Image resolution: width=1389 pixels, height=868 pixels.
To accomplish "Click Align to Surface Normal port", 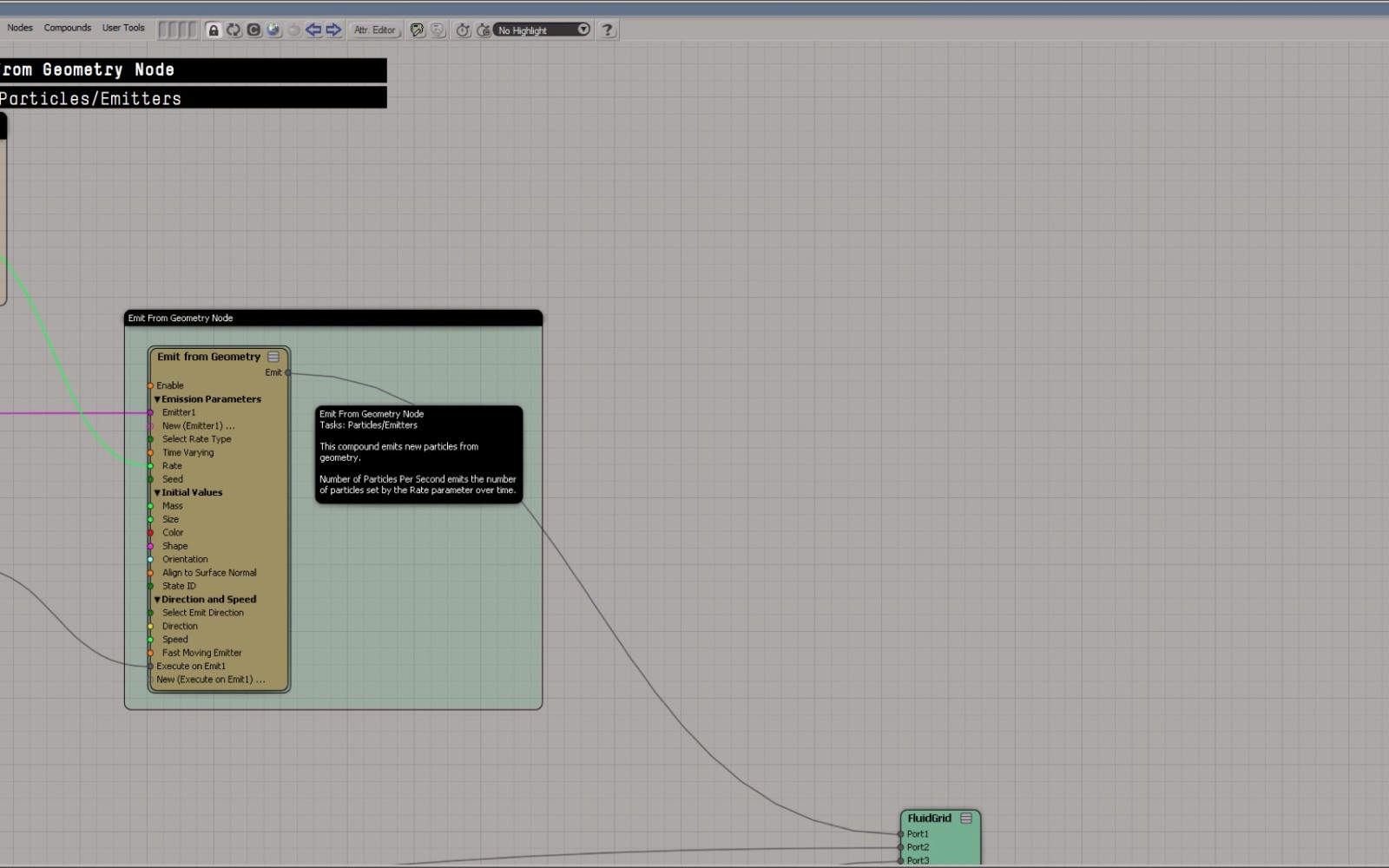I will [x=150, y=573].
